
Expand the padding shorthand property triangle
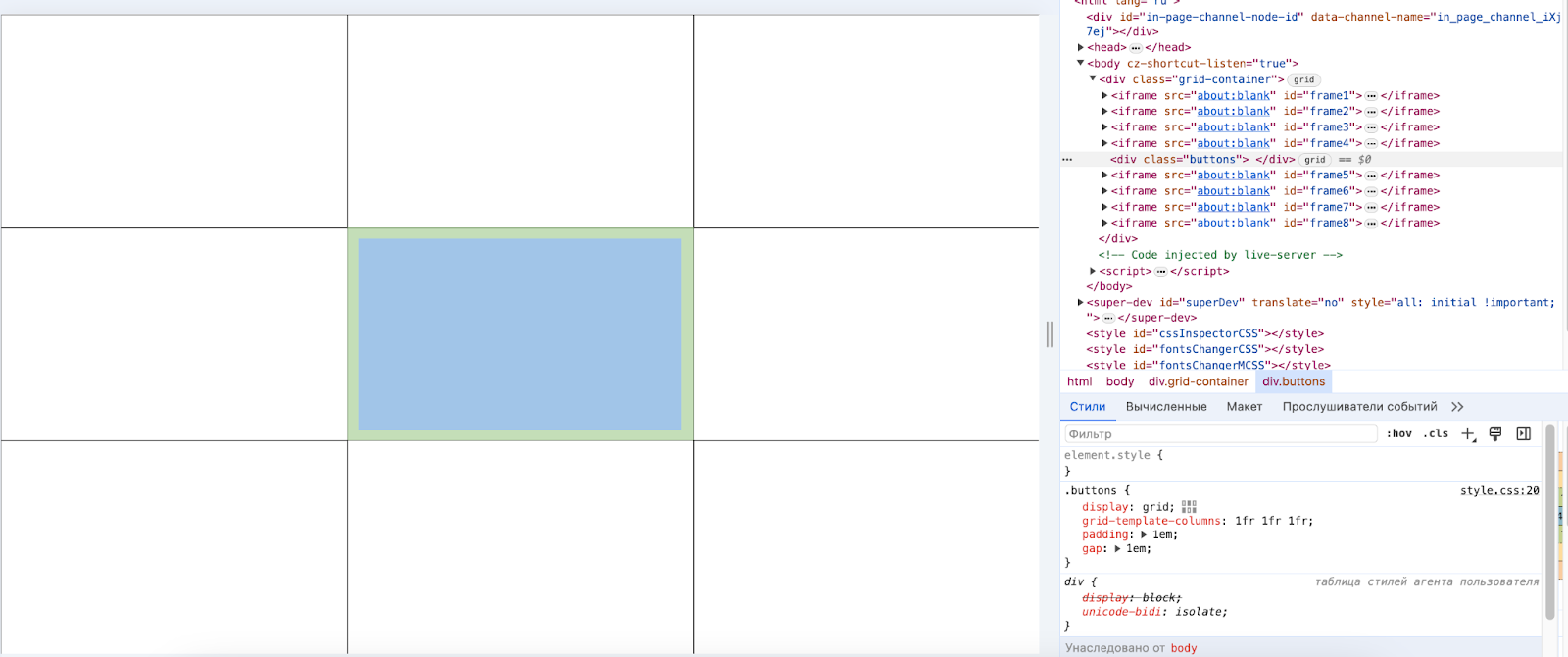click(x=1144, y=535)
